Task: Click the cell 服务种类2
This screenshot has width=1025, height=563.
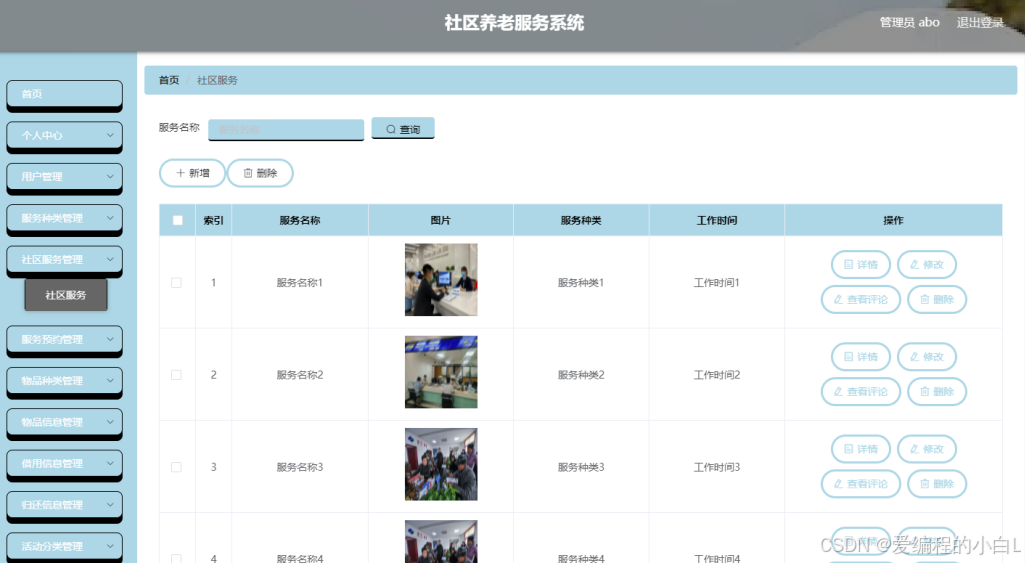Action: 581,375
